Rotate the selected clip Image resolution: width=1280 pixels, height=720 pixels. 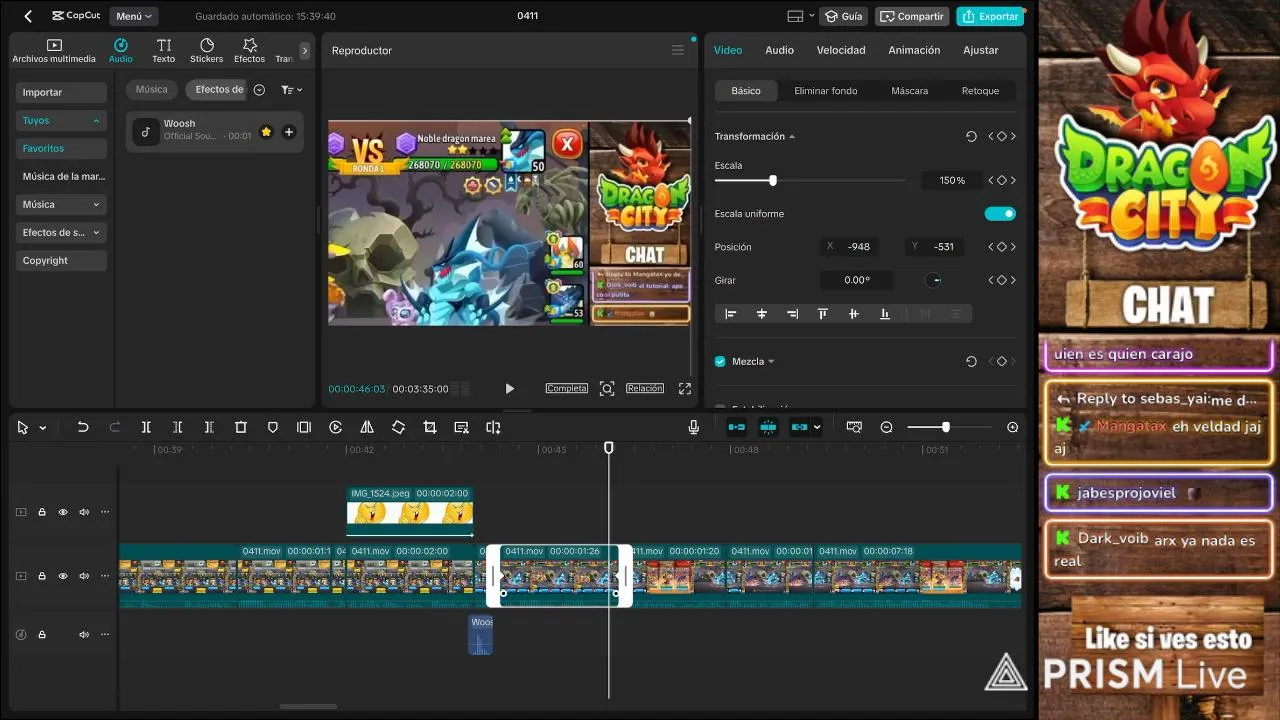point(398,427)
